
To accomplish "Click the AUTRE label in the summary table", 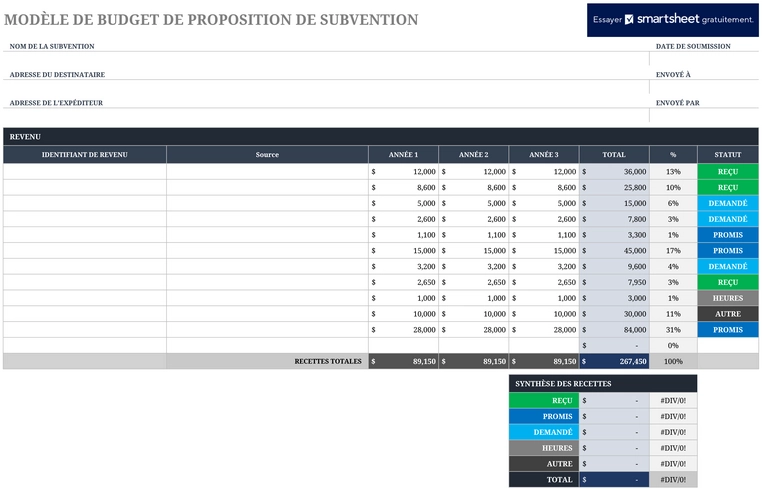I will coord(544,464).
